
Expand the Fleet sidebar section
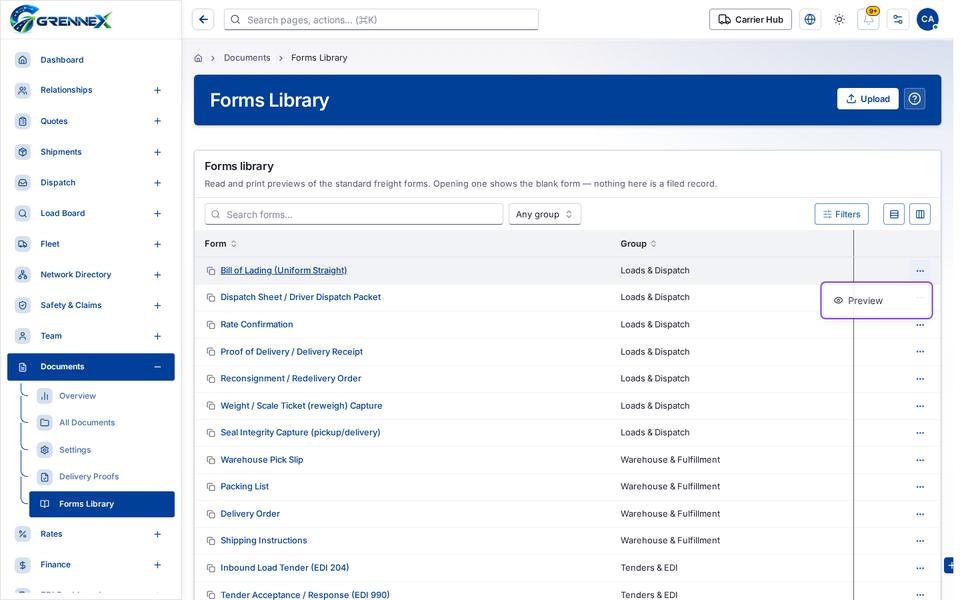(157, 244)
